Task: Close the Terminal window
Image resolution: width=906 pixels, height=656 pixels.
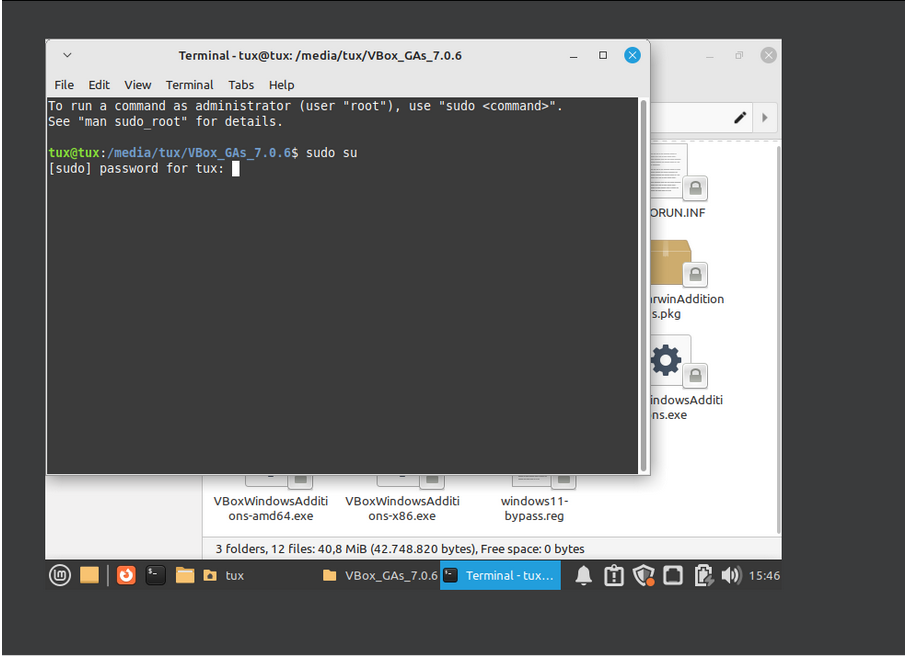Action: pos(633,55)
